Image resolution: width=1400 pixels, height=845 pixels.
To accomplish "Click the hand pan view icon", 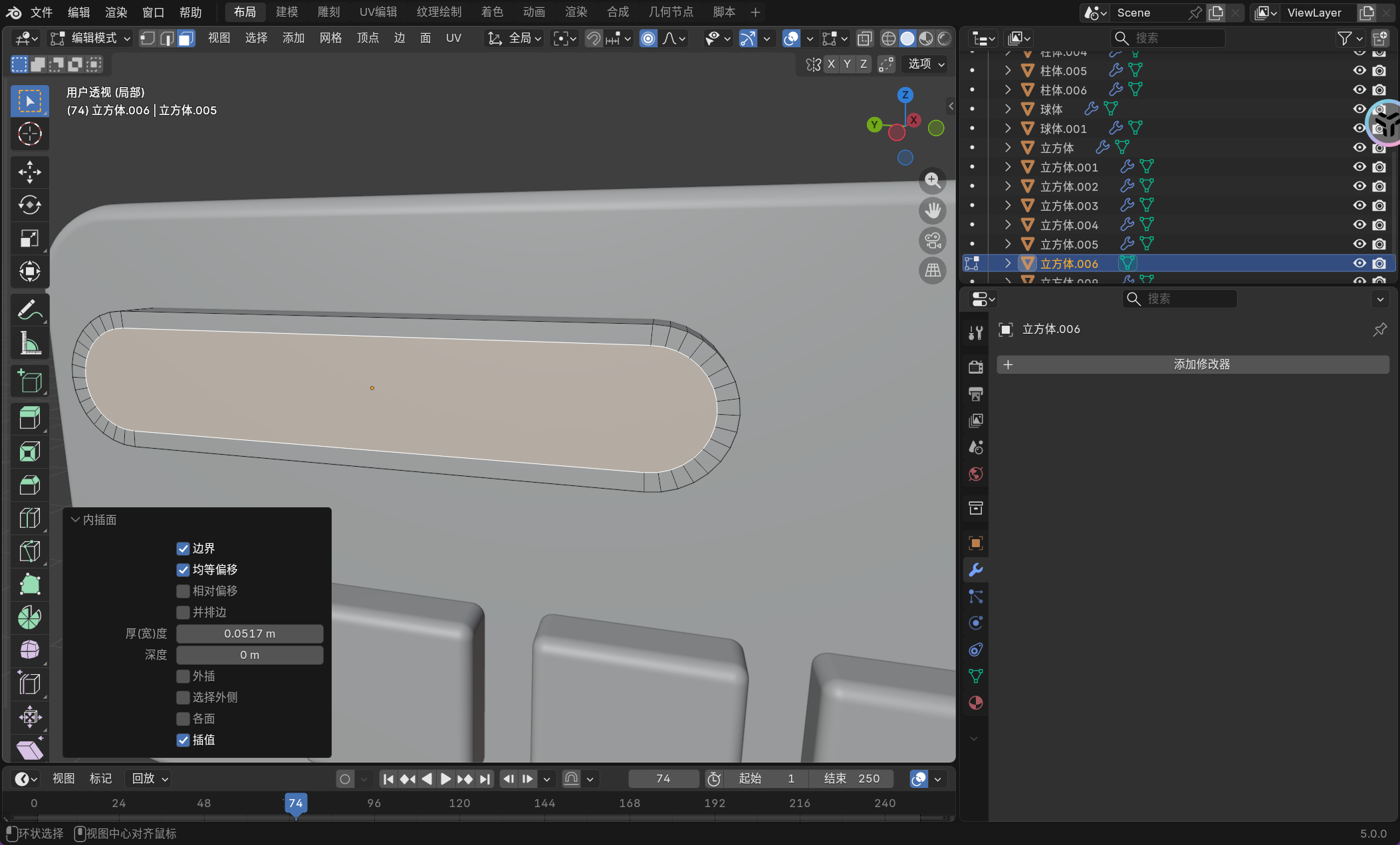I will click(933, 211).
